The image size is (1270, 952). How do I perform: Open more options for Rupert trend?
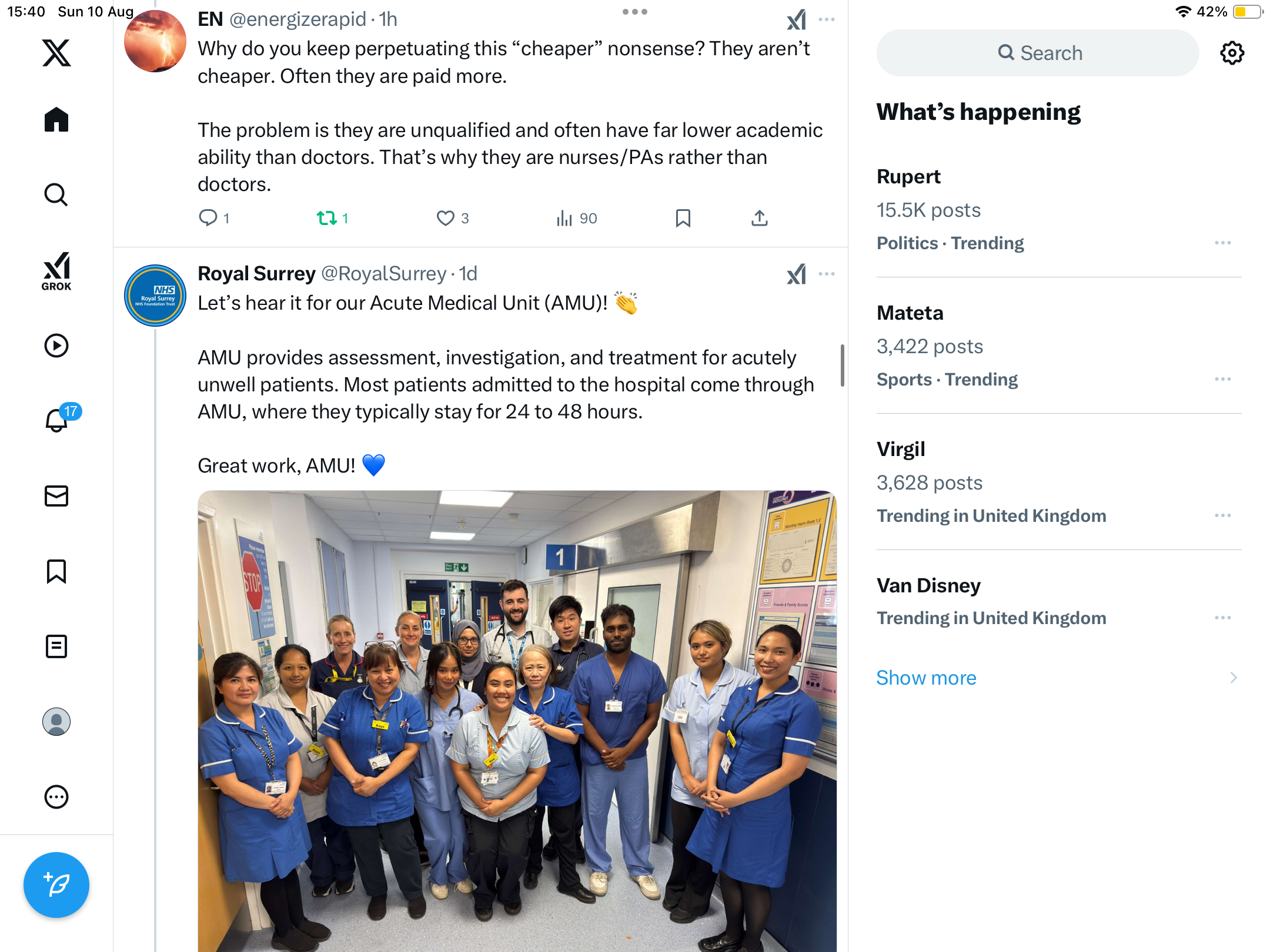(x=1222, y=243)
